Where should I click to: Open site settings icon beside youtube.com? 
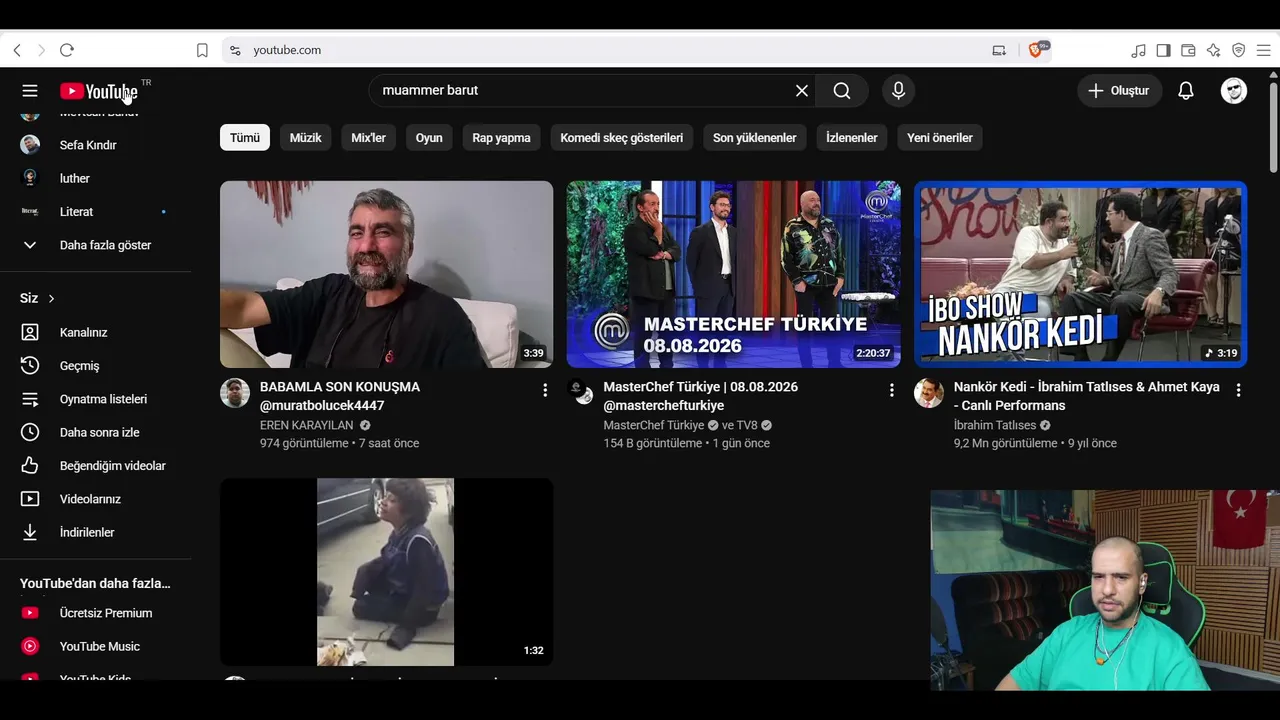coord(235,50)
